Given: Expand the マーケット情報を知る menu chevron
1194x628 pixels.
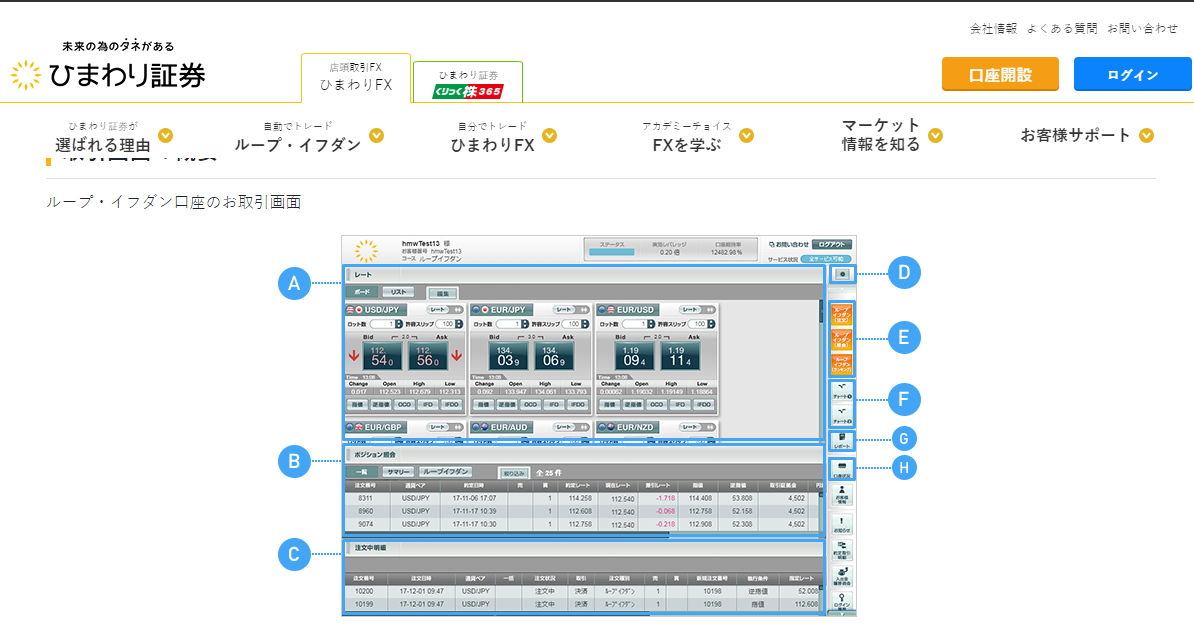Looking at the screenshot, I should click(935, 135).
